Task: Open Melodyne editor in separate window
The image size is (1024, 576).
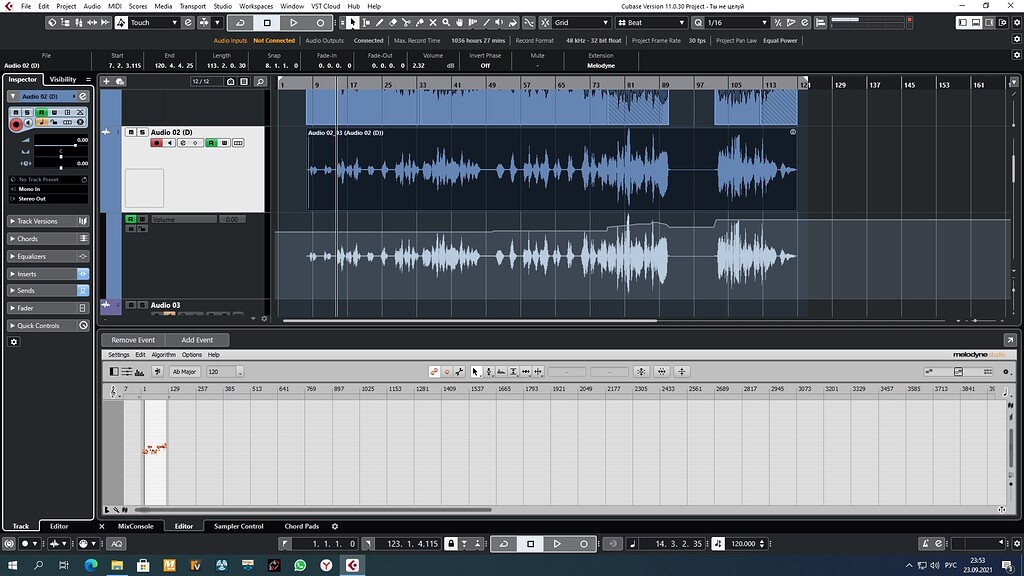Action: coord(1010,340)
